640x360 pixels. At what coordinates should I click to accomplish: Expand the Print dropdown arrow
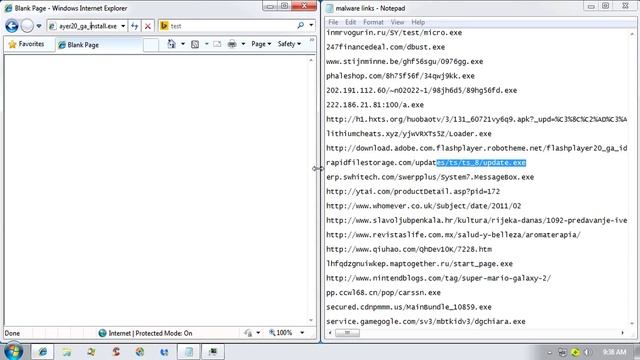[x=243, y=44]
